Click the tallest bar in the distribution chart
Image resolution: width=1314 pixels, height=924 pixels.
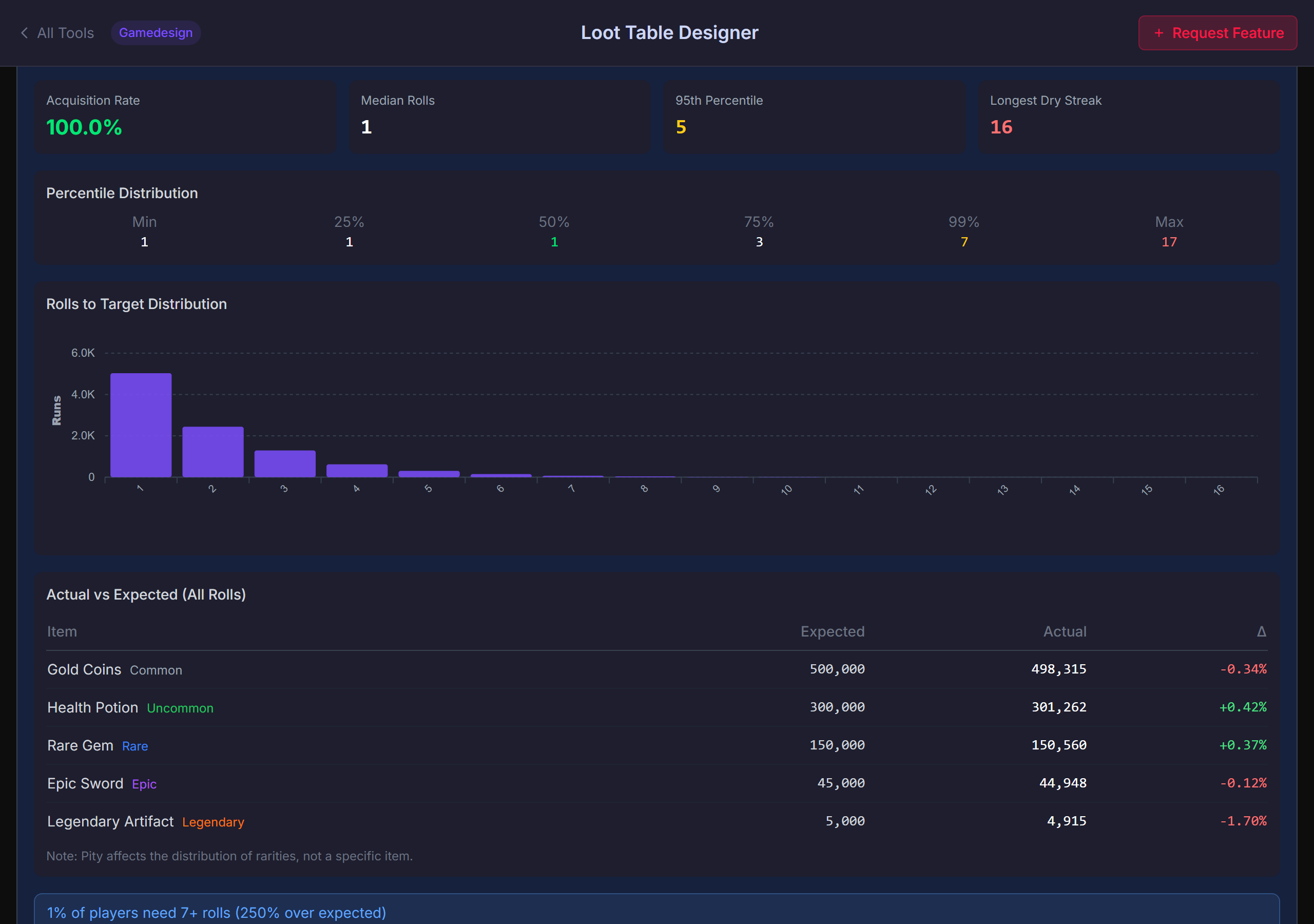coord(140,423)
